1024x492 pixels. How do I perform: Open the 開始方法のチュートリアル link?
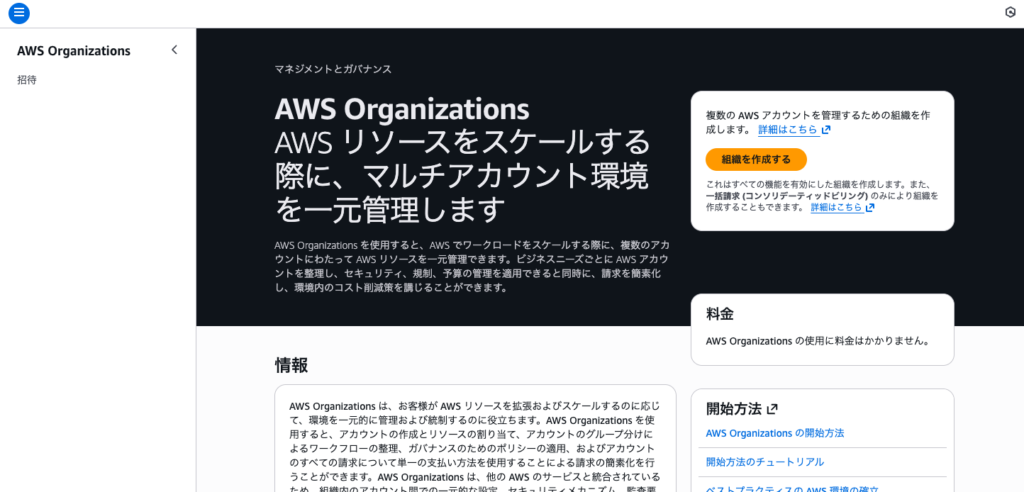tap(765, 462)
